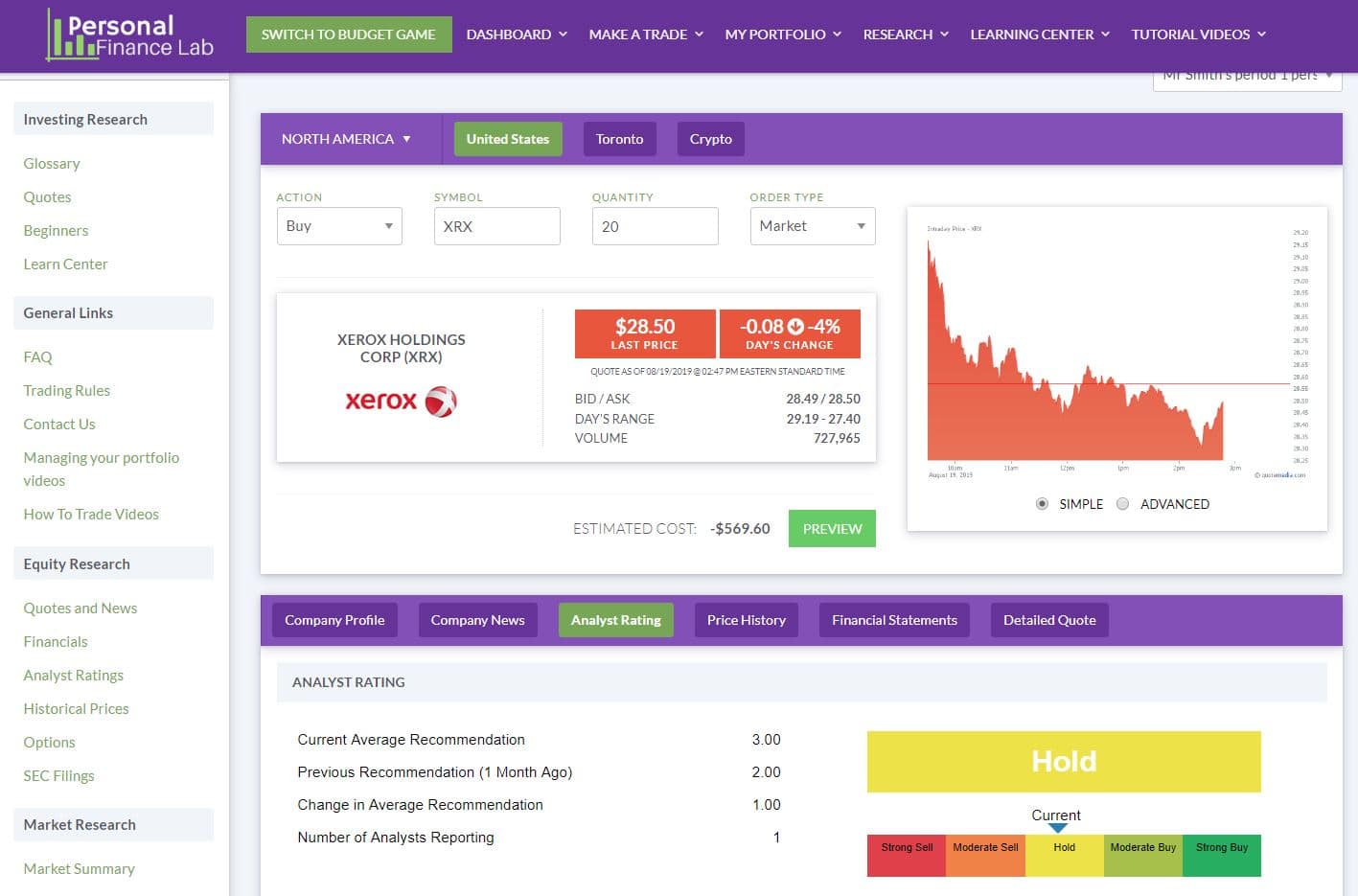
Task: Open the Historical Prices link
Action: 76,709
